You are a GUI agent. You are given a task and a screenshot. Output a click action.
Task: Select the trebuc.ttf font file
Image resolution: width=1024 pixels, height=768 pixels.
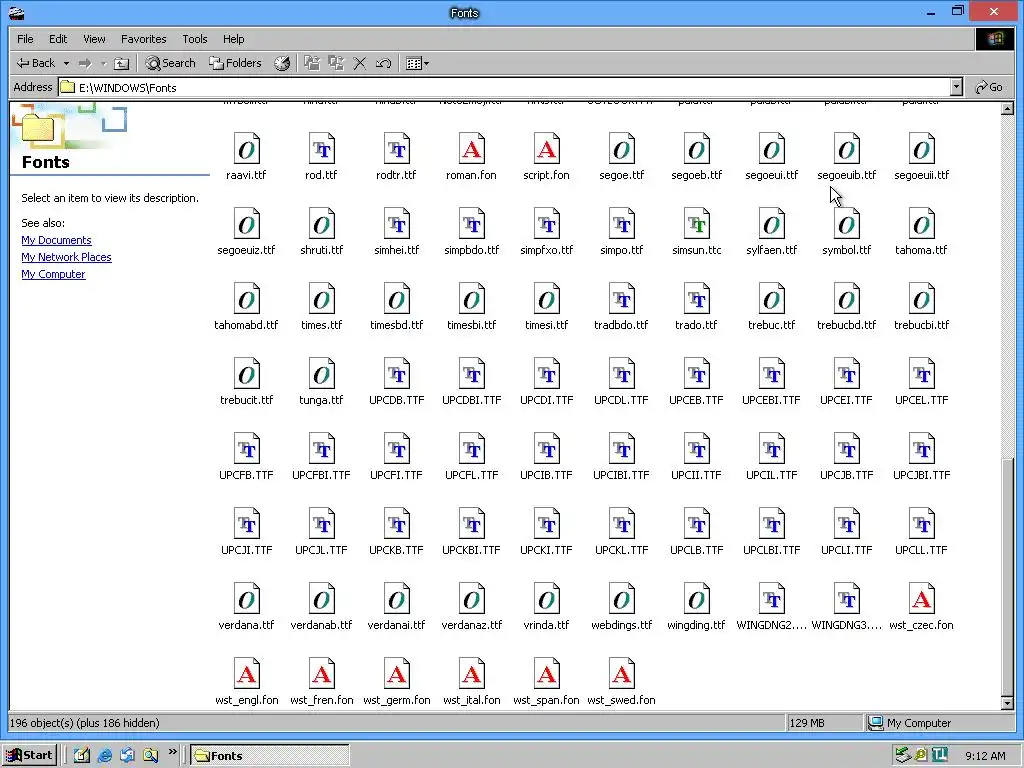(x=772, y=307)
